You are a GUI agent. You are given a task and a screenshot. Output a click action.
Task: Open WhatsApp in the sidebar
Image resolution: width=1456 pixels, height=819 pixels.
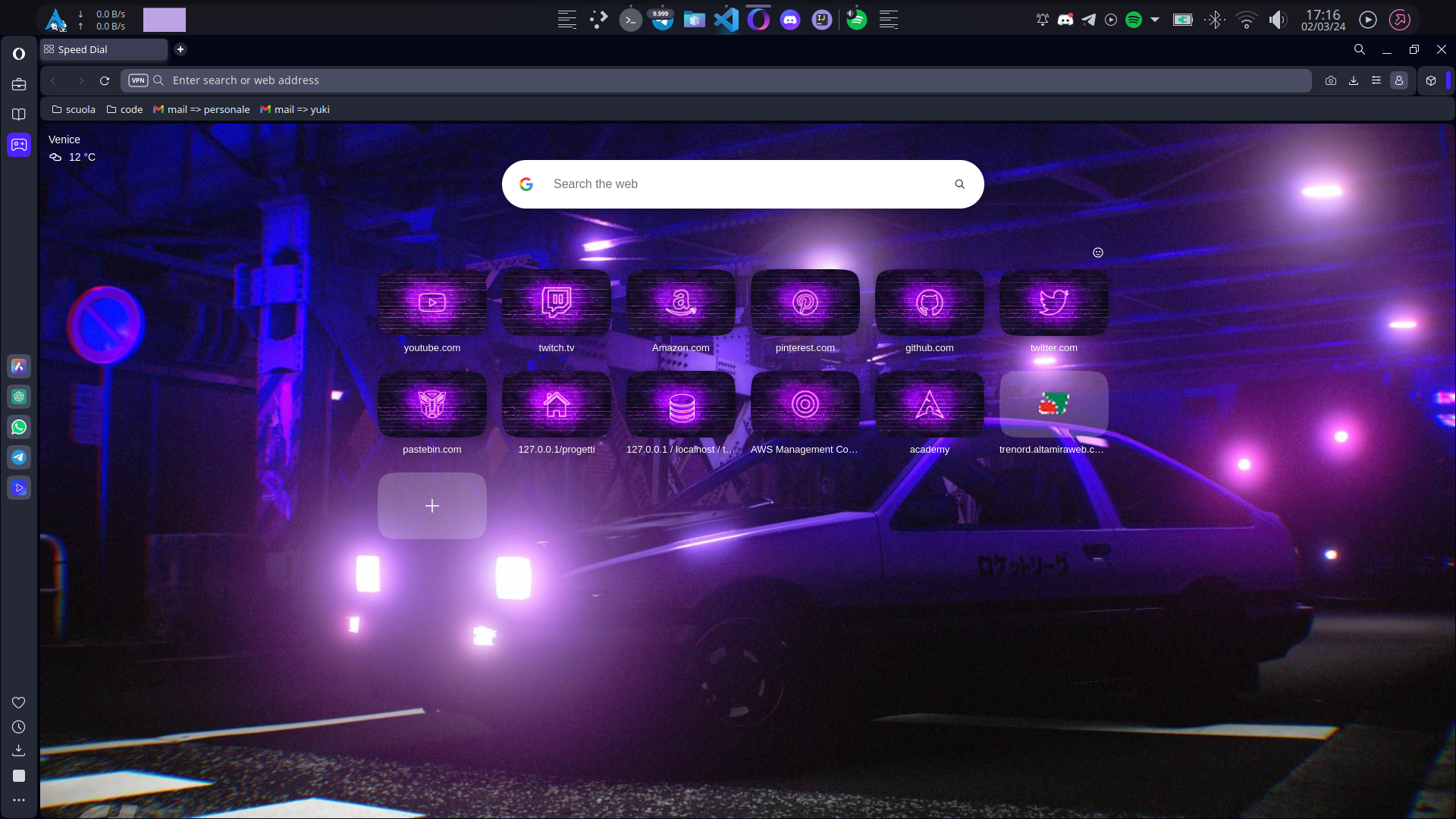pyautogui.click(x=19, y=427)
